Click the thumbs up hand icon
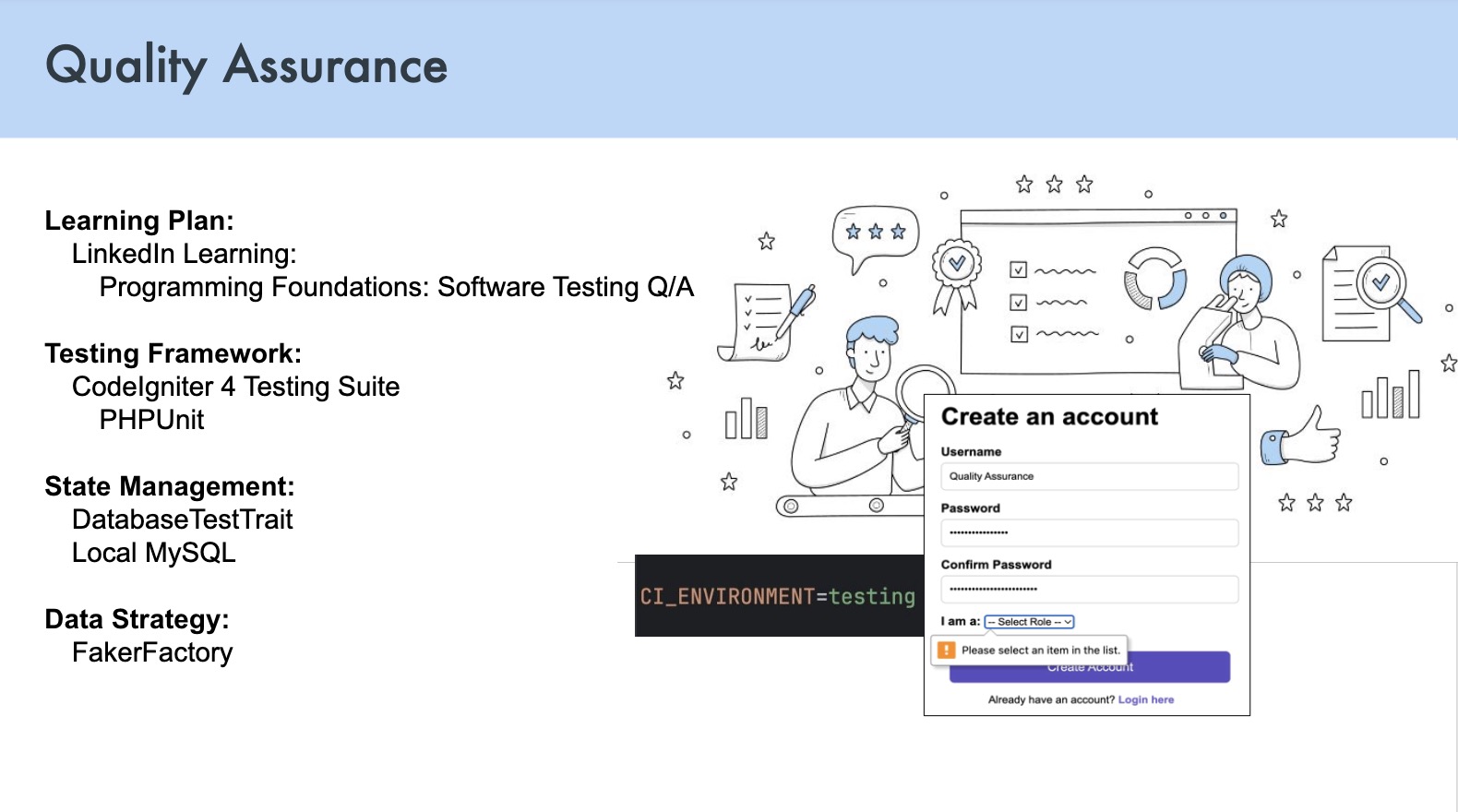 [x=1302, y=438]
